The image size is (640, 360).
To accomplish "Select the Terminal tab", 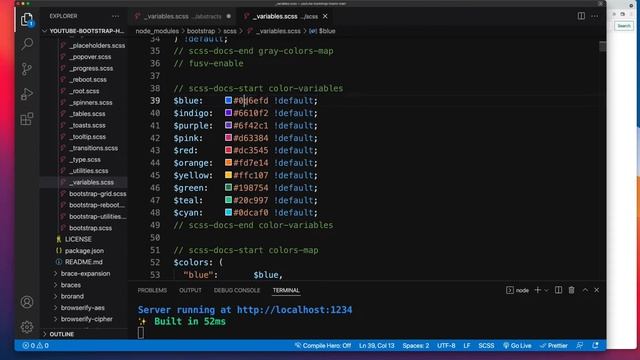I will pyautogui.click(x=286, y=290).
